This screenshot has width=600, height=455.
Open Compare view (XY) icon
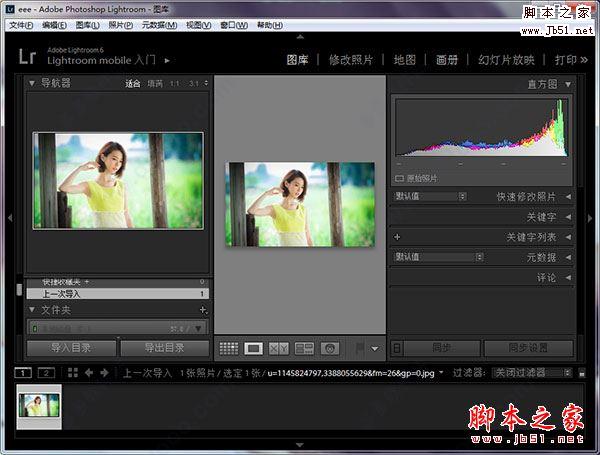tap(279, 348)
